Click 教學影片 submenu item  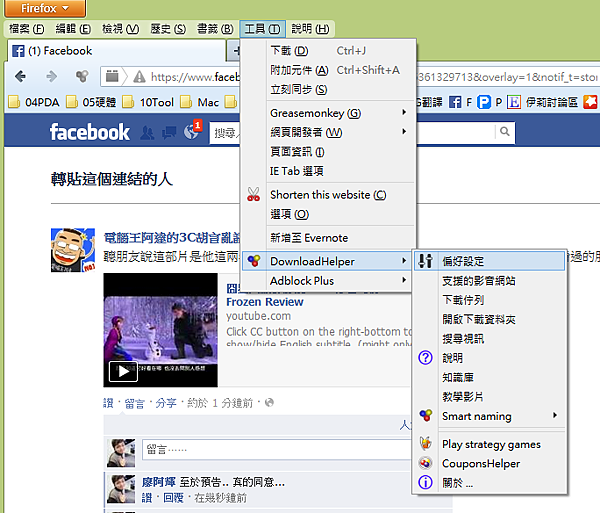pos(489,397)
